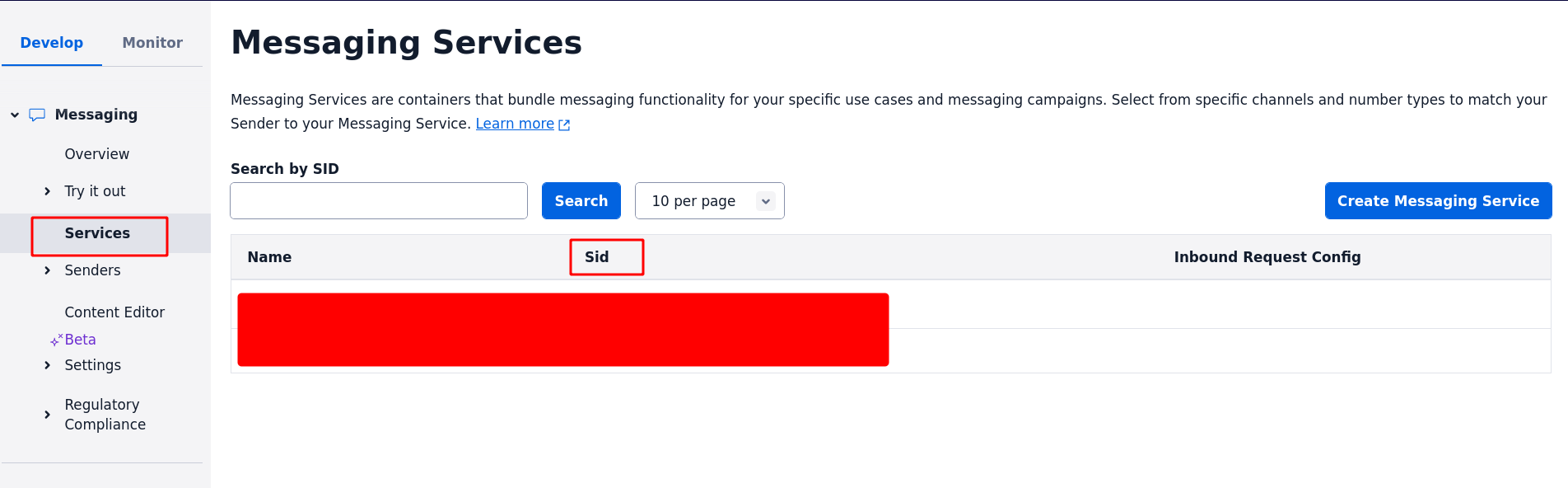
Task: Expand the Regulatory Compliance submenu
Action: 47,415
